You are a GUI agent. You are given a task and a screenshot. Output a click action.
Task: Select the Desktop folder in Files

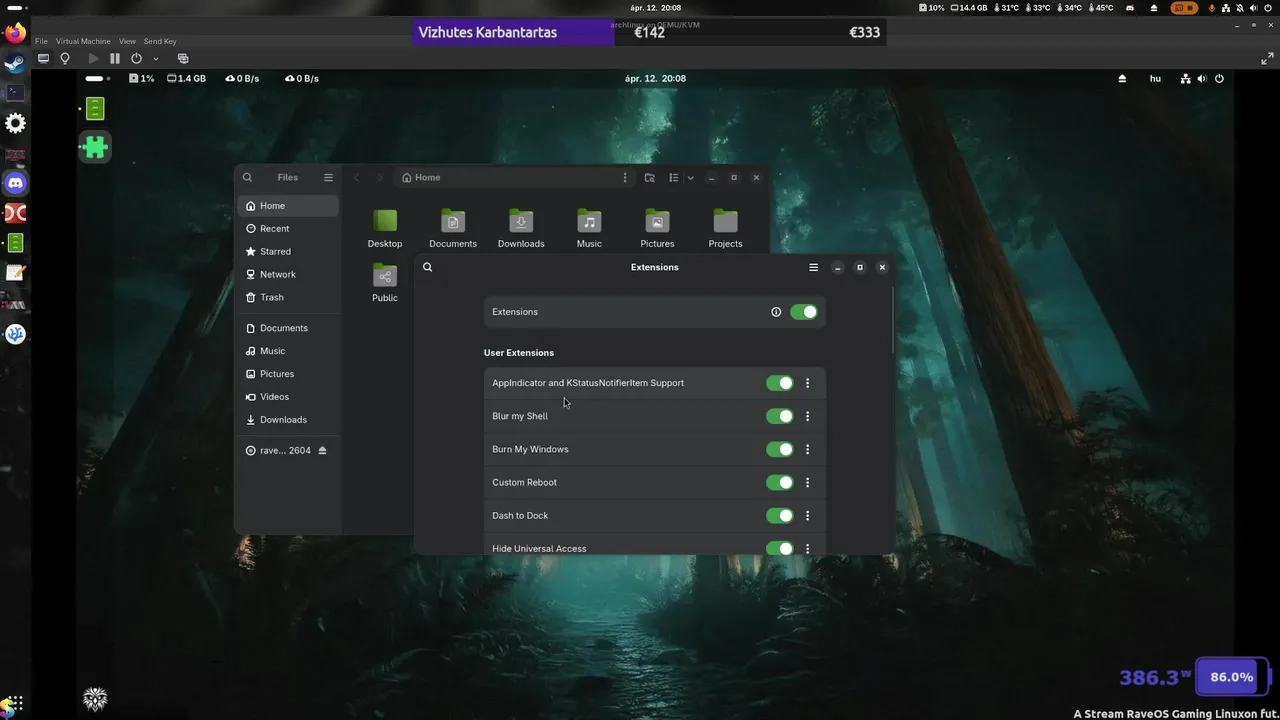coord(385,229)
